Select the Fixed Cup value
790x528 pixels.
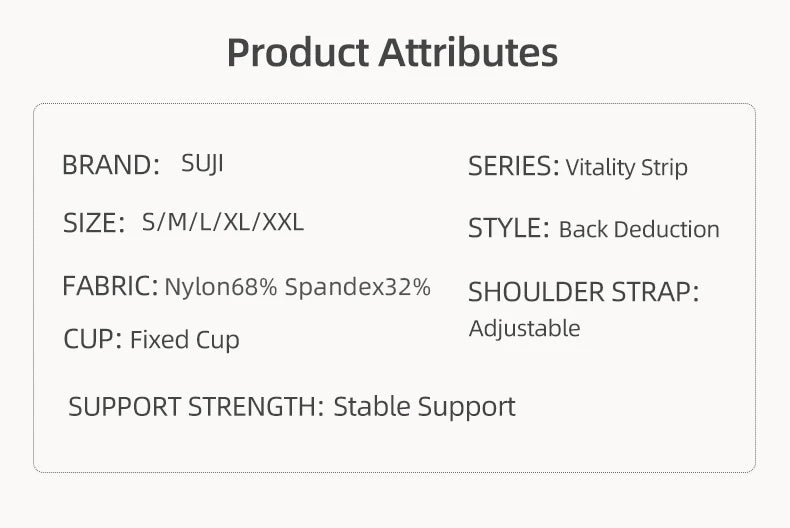tap(185, 340)
